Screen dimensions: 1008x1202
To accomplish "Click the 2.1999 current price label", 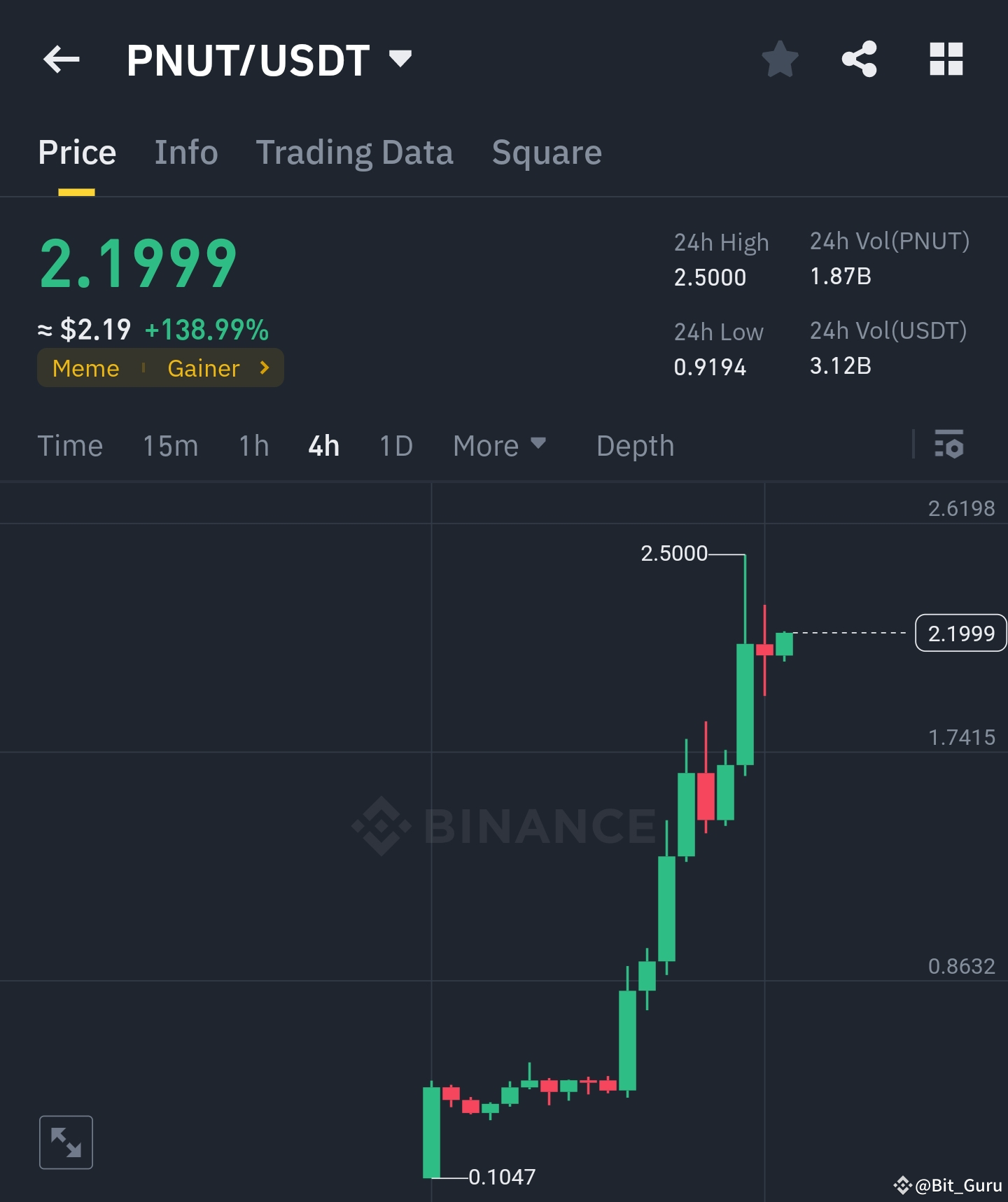I will [960, 633].
